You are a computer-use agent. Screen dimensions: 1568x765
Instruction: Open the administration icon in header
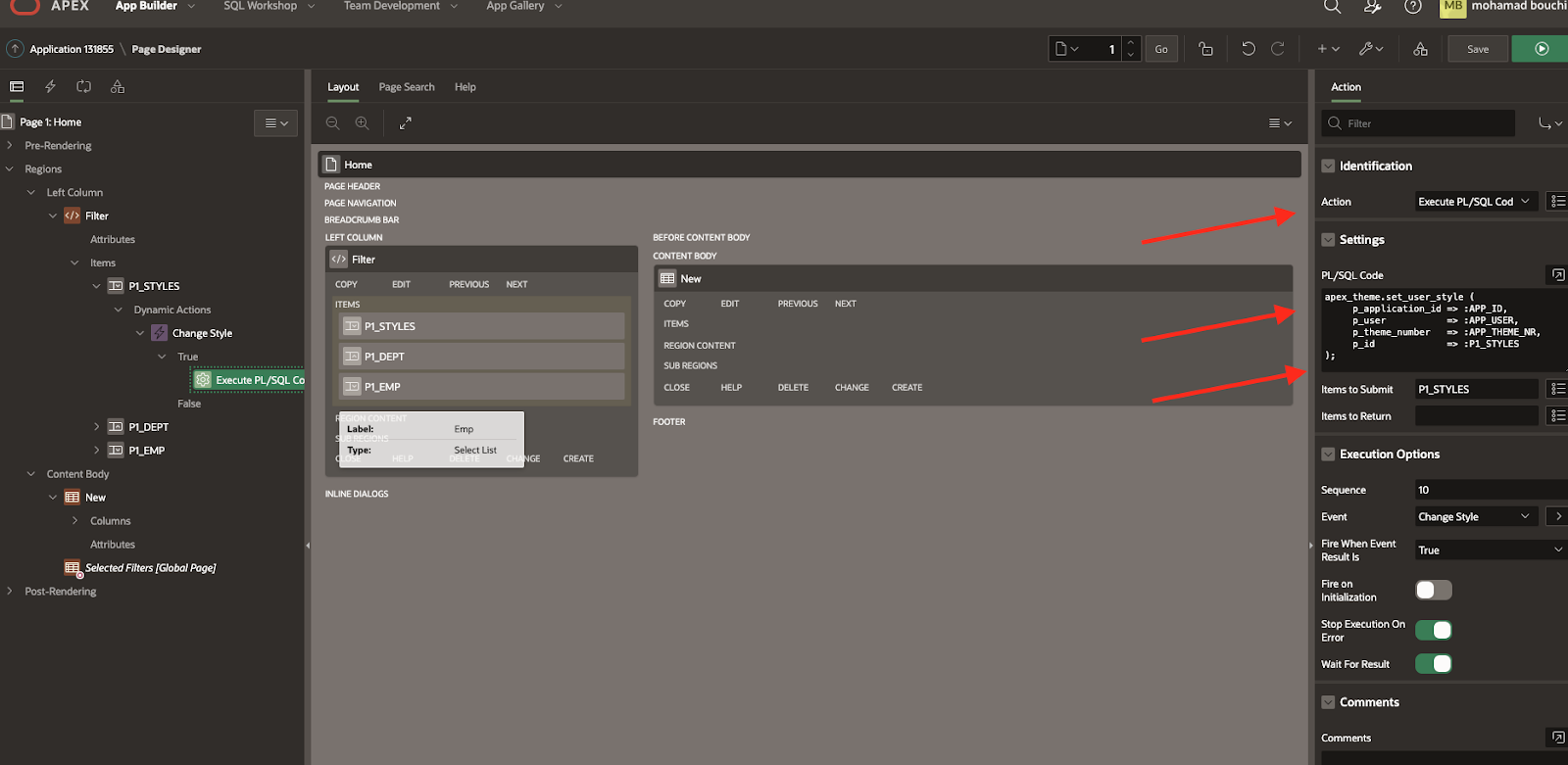pyautogui.click(x=1373, y=6)
